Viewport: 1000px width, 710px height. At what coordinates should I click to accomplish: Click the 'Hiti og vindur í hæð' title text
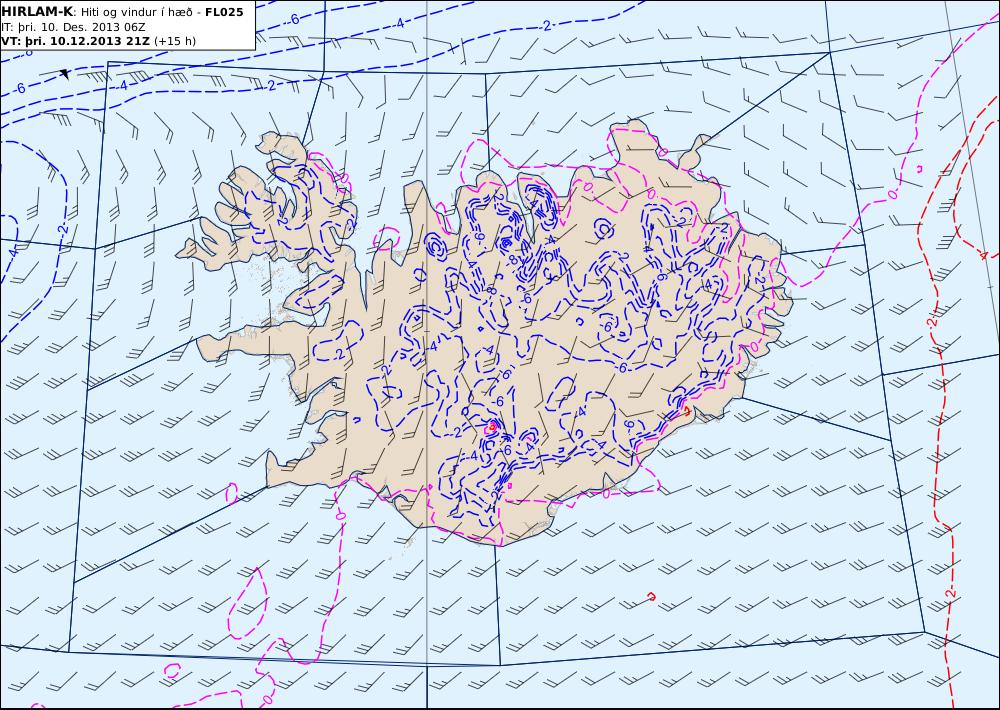tap(136, 12)
